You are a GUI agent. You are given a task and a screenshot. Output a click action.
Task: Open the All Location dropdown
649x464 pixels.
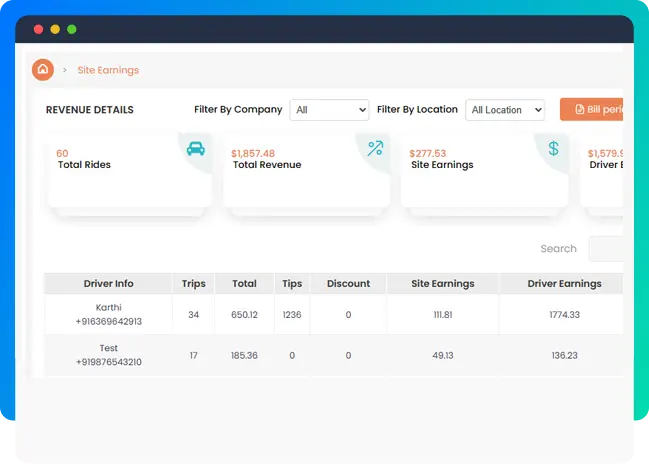[506, 110]
